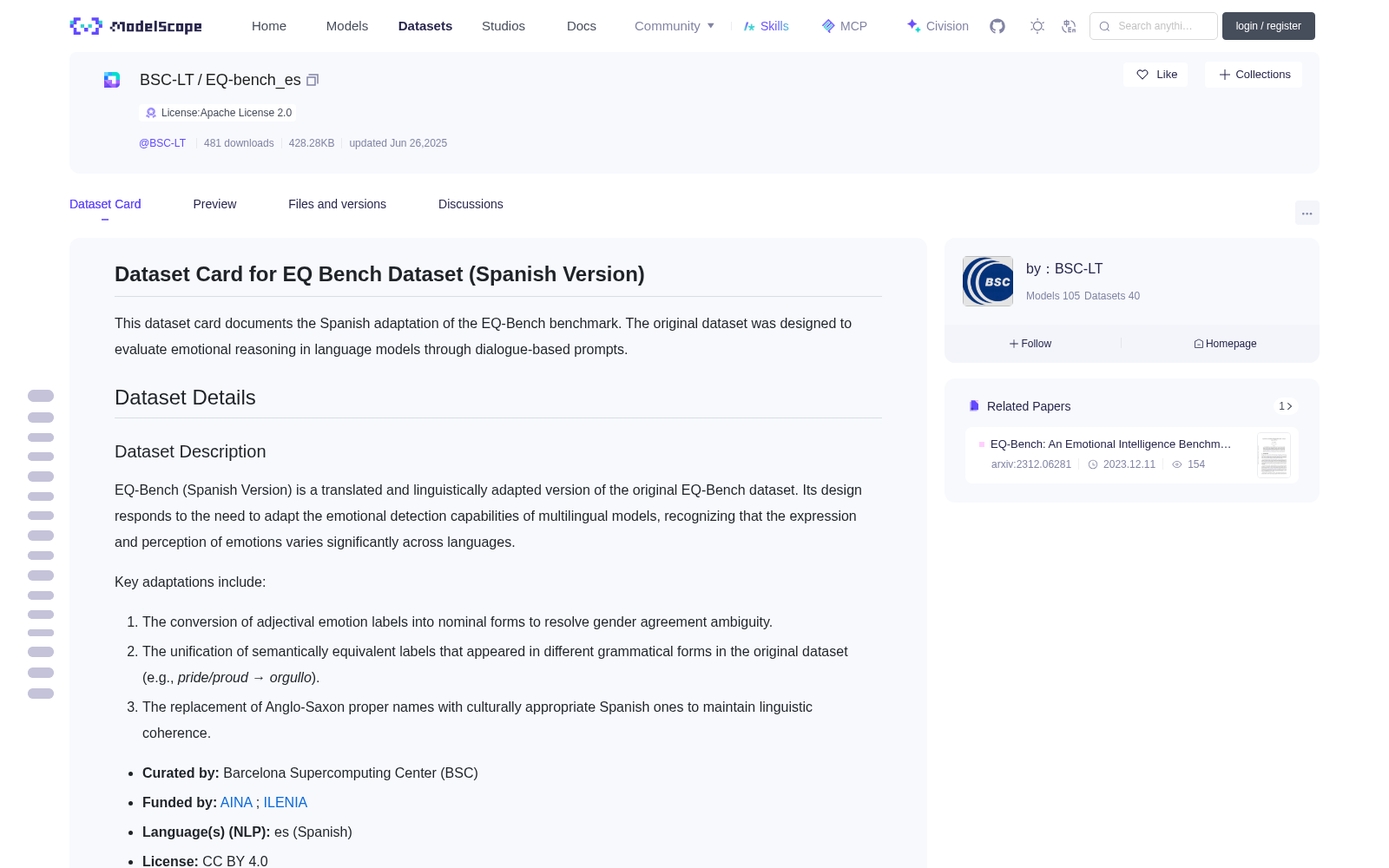Open the AINA funding link
1389x868 pixels.
[236, 803]
